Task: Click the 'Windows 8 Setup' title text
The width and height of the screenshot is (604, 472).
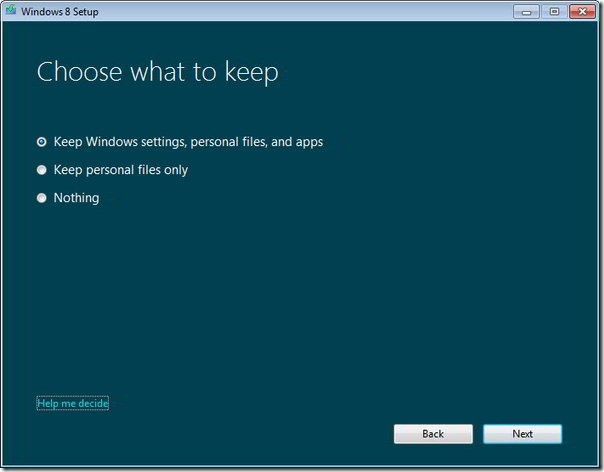Action: 57,11
